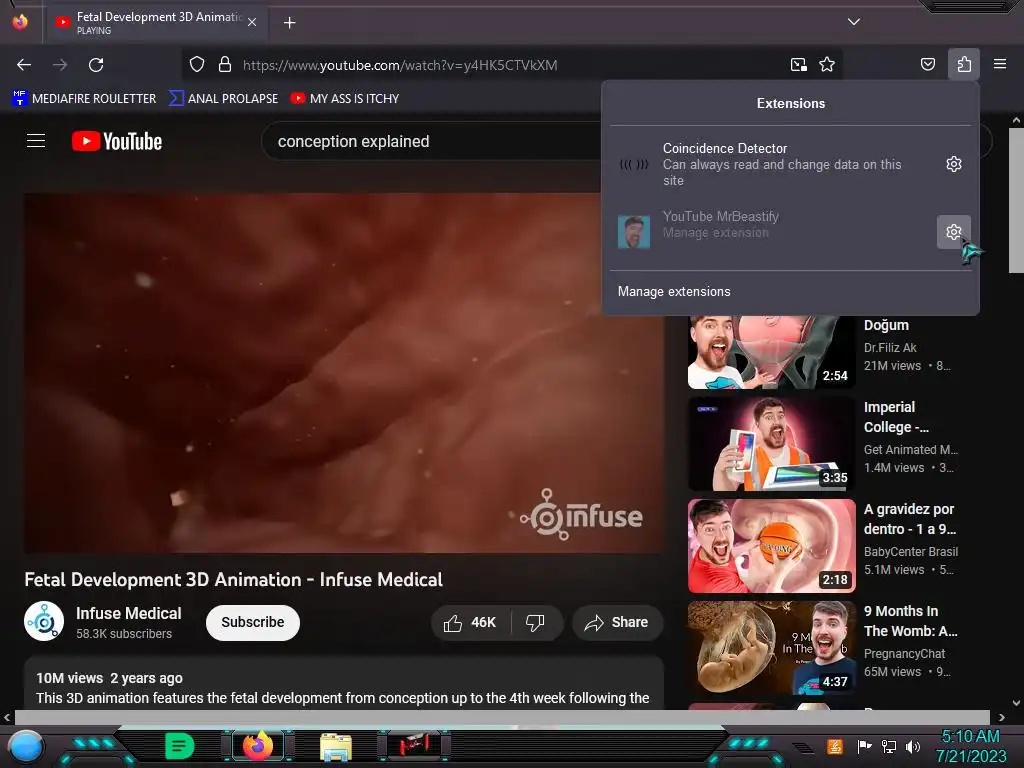Bookmark this page with the star icon
This screenshot has width=1024, height=768.
click(827, 65)
